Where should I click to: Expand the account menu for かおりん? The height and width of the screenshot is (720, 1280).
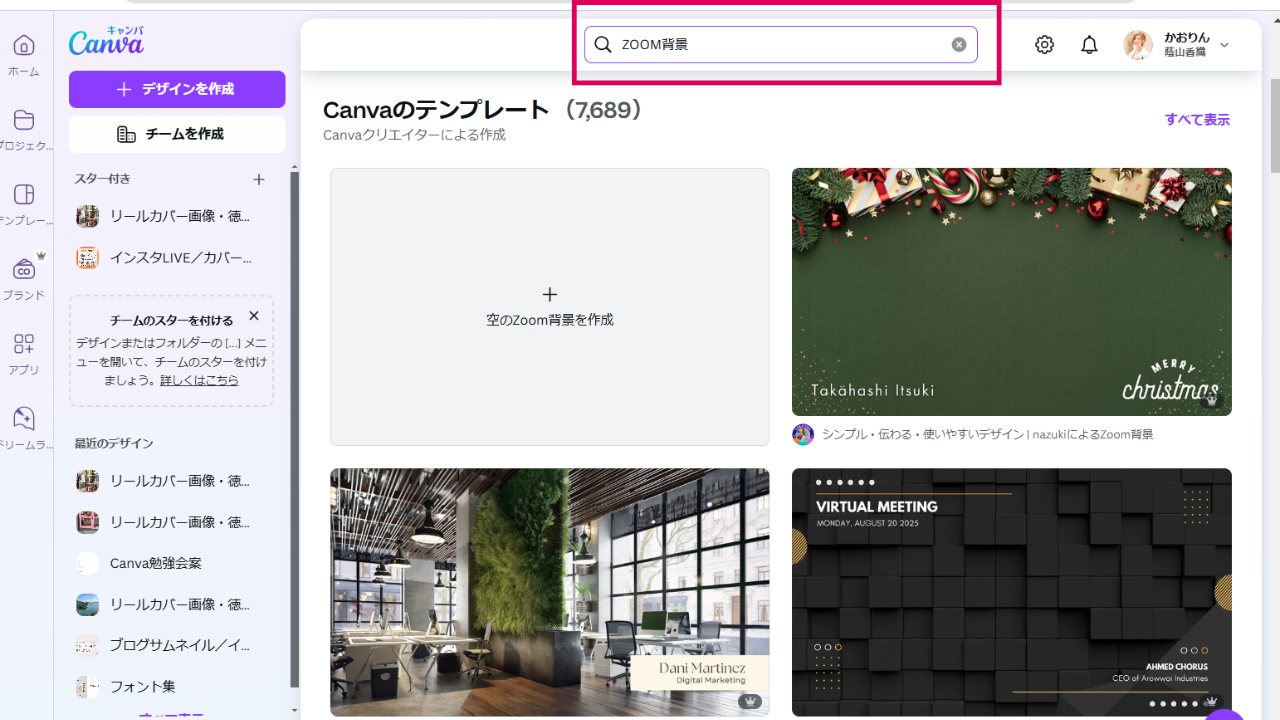point(1224,45)
